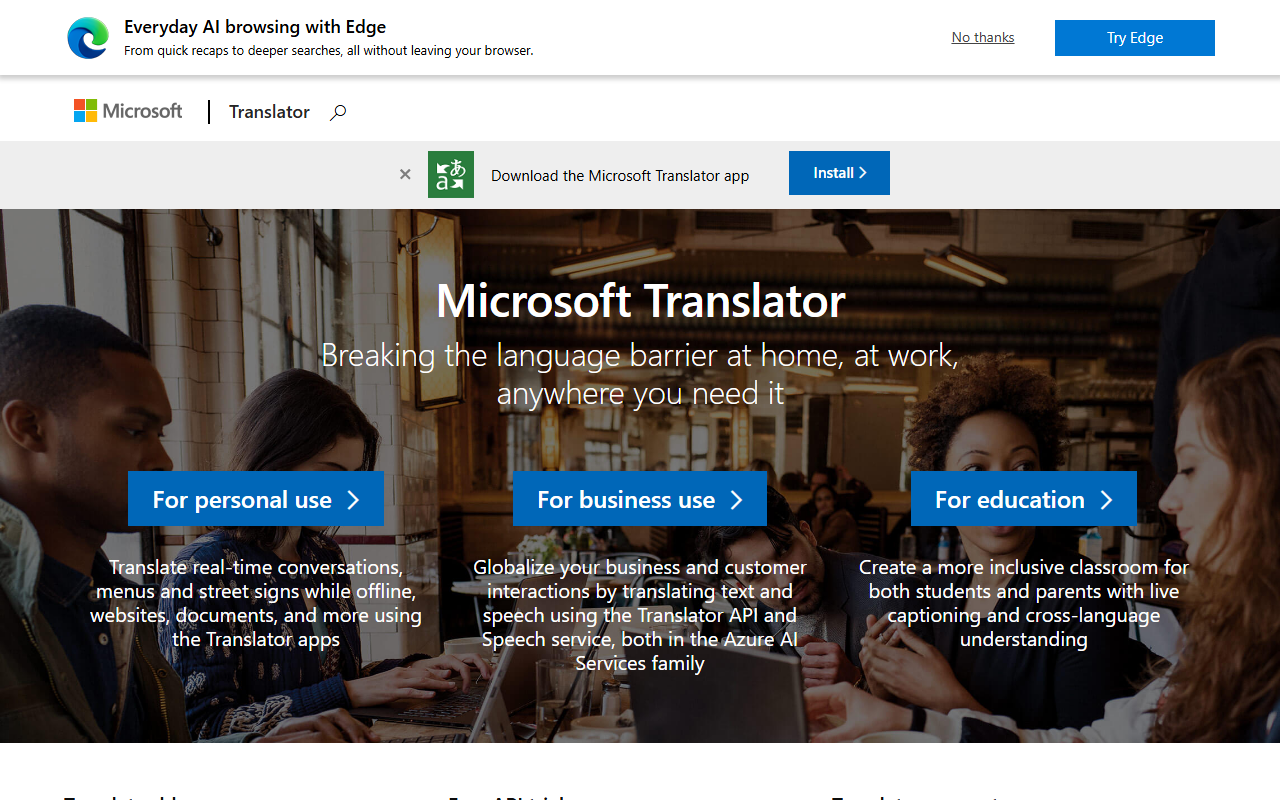The width and height of the screenshot is (1280, 800).
Task: Open the For personal use button
Action: tap(256, 499)
